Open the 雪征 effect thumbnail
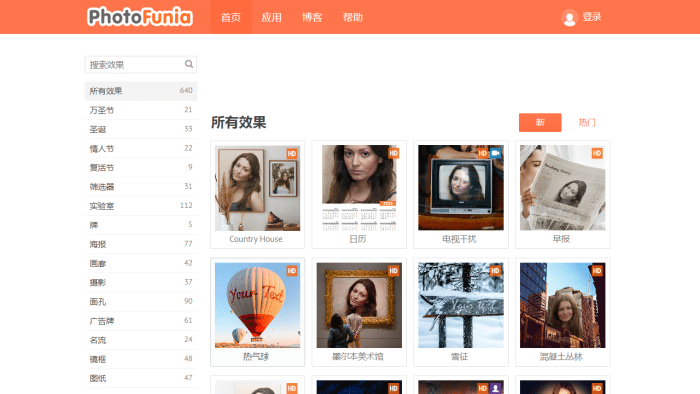The width and height of the screenshot is (700, 394). coord(461,305)
